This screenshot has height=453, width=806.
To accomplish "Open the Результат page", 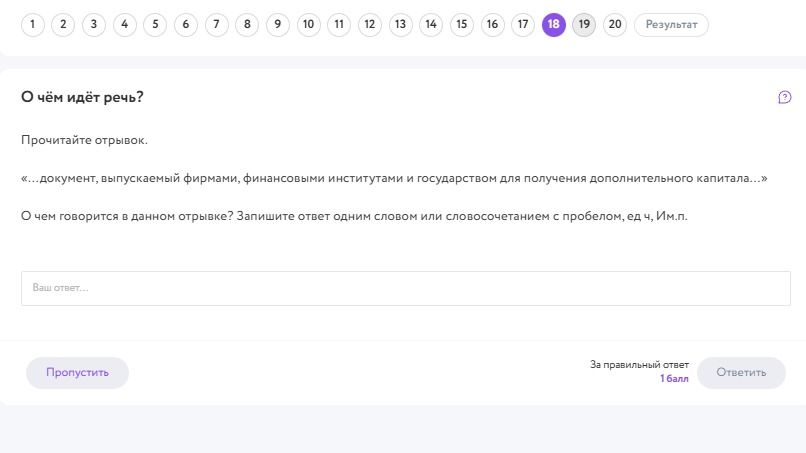I will click(671, 25).
